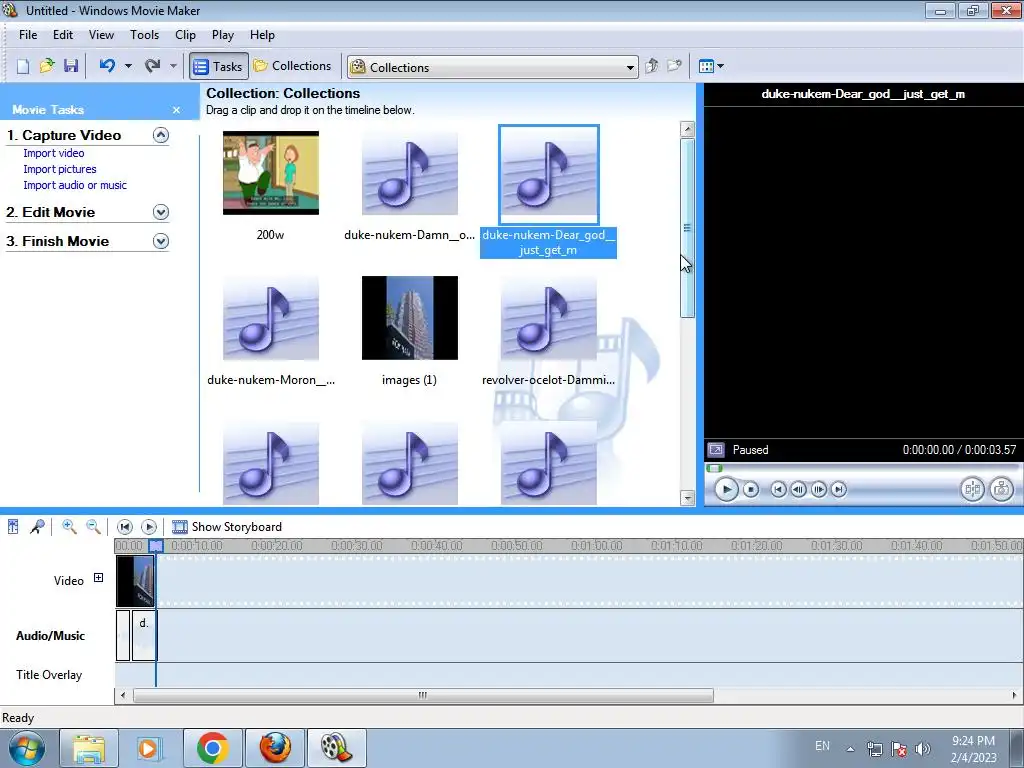Screen dimensions: 1024x768
Task: Open the Clip menu
Action: pos(185,35)
